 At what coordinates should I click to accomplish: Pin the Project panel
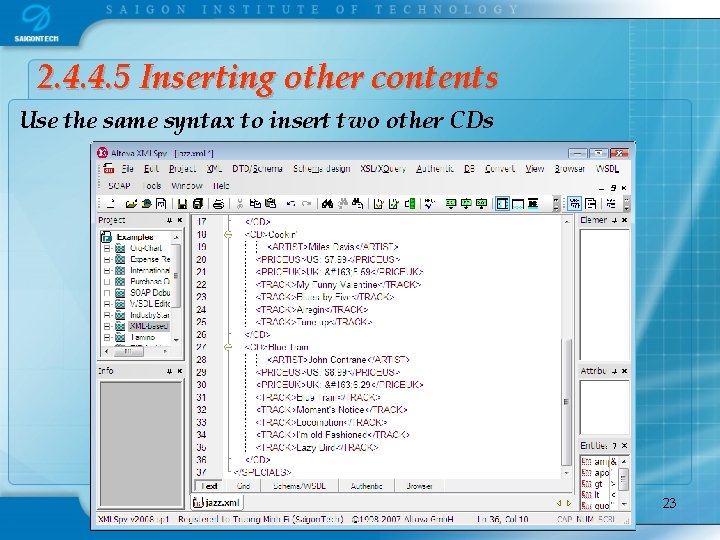coord(169,220)
